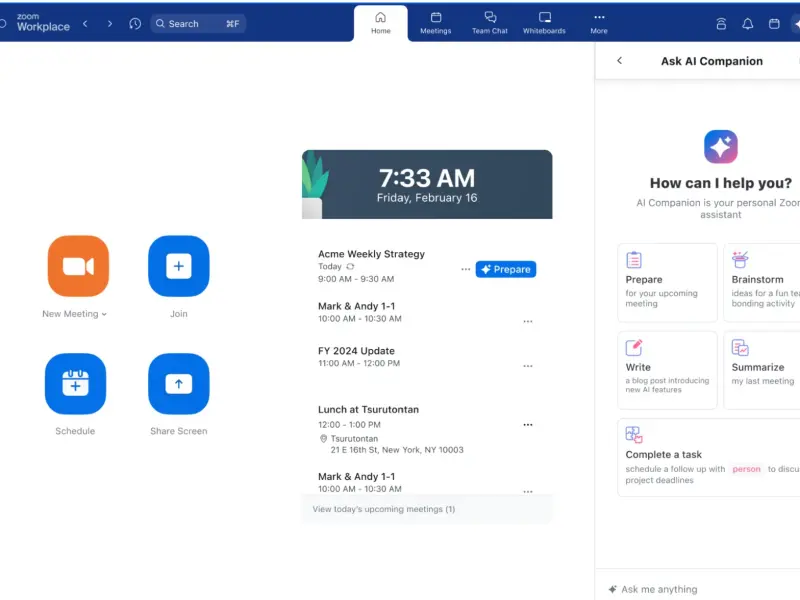Click the Share Screen icon
The height and width of the screenshot is (600, 800).
179,384
